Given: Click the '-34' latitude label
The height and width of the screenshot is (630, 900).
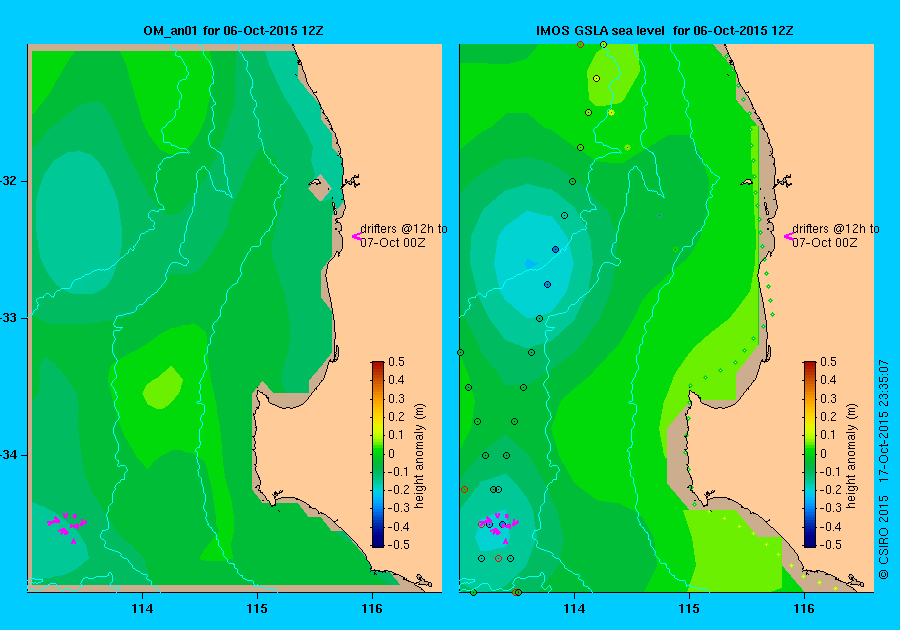Looking at the screenshot, I should 10,455.
